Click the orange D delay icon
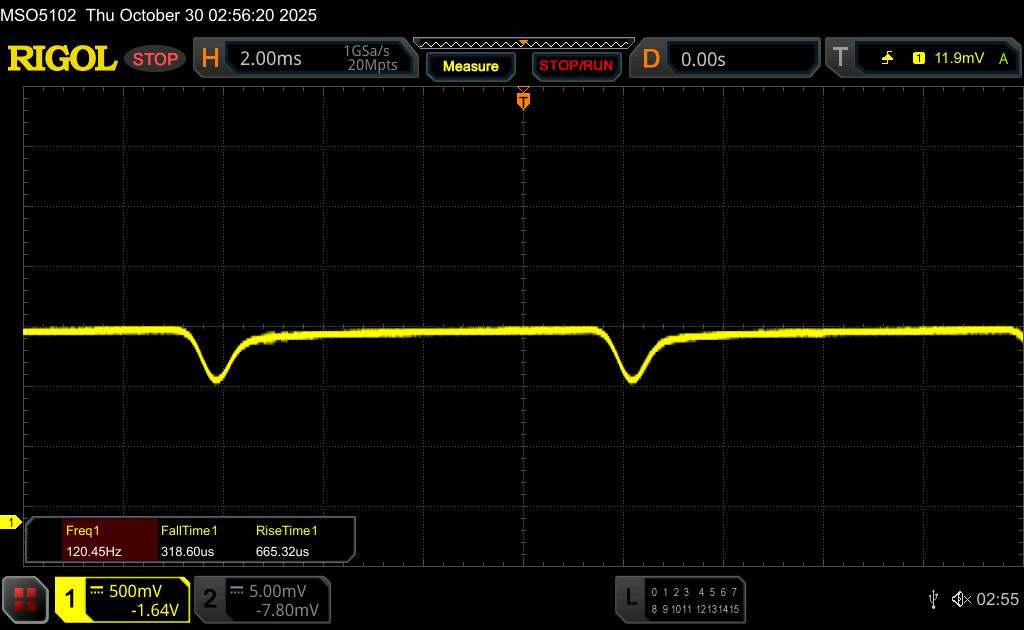This screenshot has height=630, width=1024. coord(651,59)
